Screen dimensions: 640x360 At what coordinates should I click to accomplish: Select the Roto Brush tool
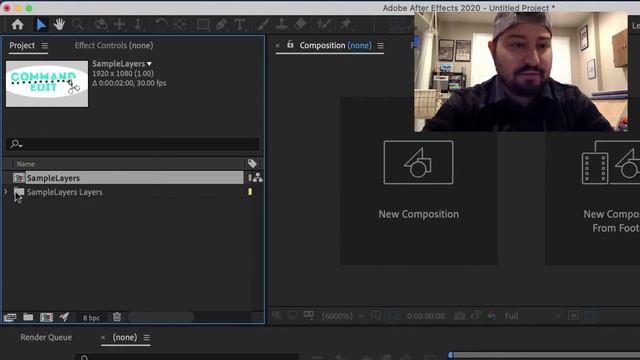(324, 25)
